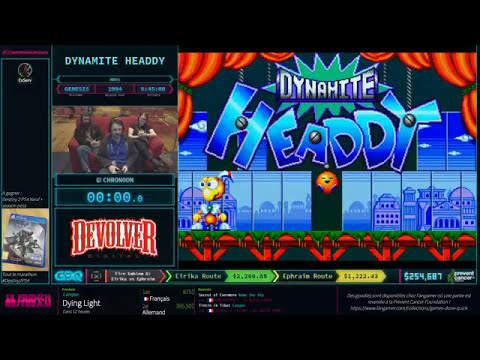Click the commentator avatar above the ExServ label
The height and width of the screenshot is (360, 480).
[25, 70]
